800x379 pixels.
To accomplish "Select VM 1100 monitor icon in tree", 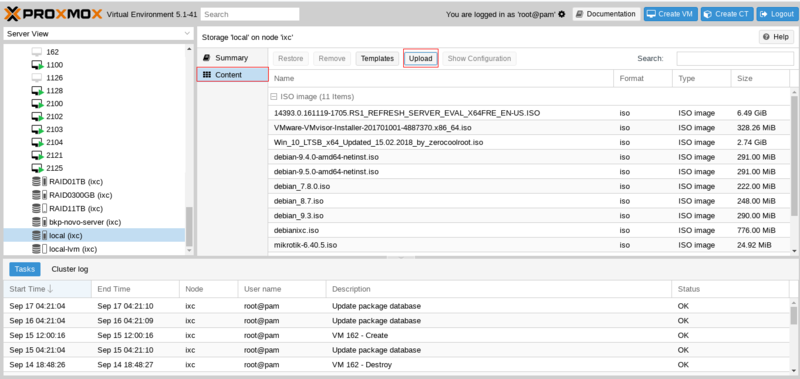I will pyautogui.click(x=37, y=65).
